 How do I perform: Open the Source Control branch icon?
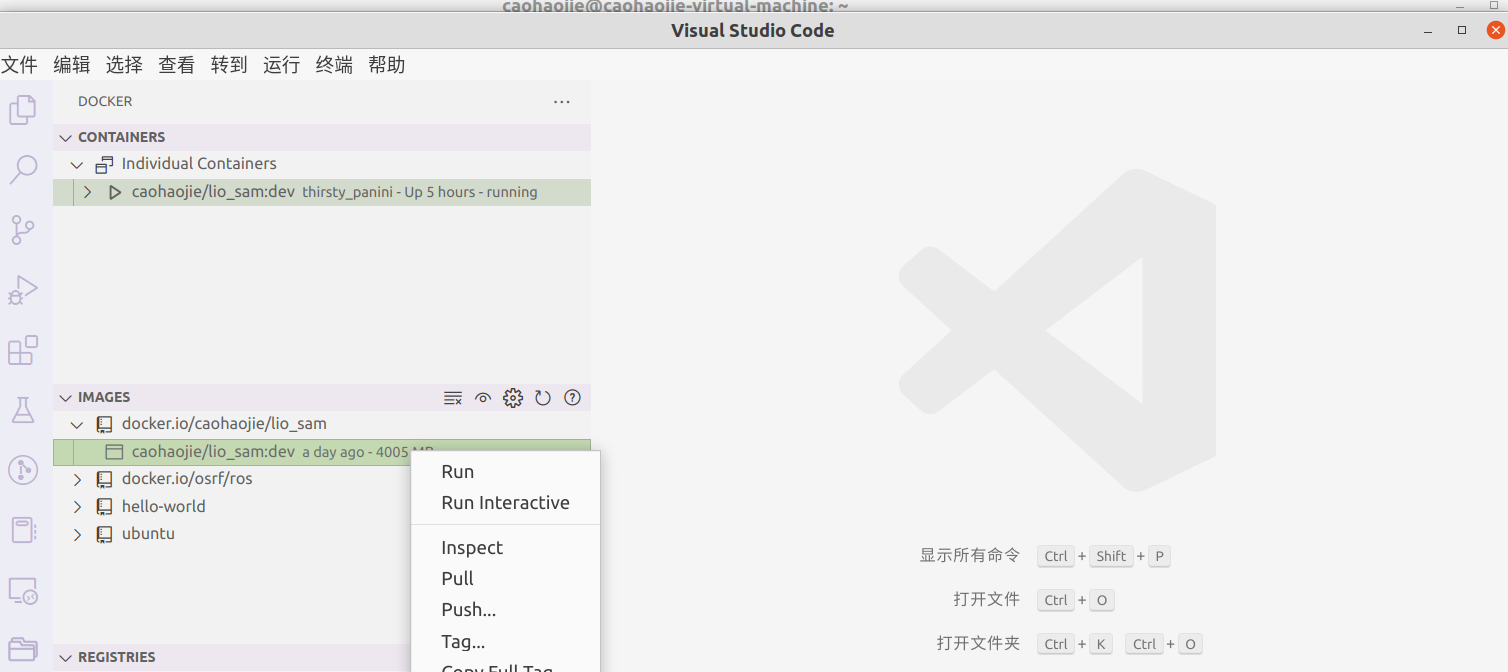(23, 230)
